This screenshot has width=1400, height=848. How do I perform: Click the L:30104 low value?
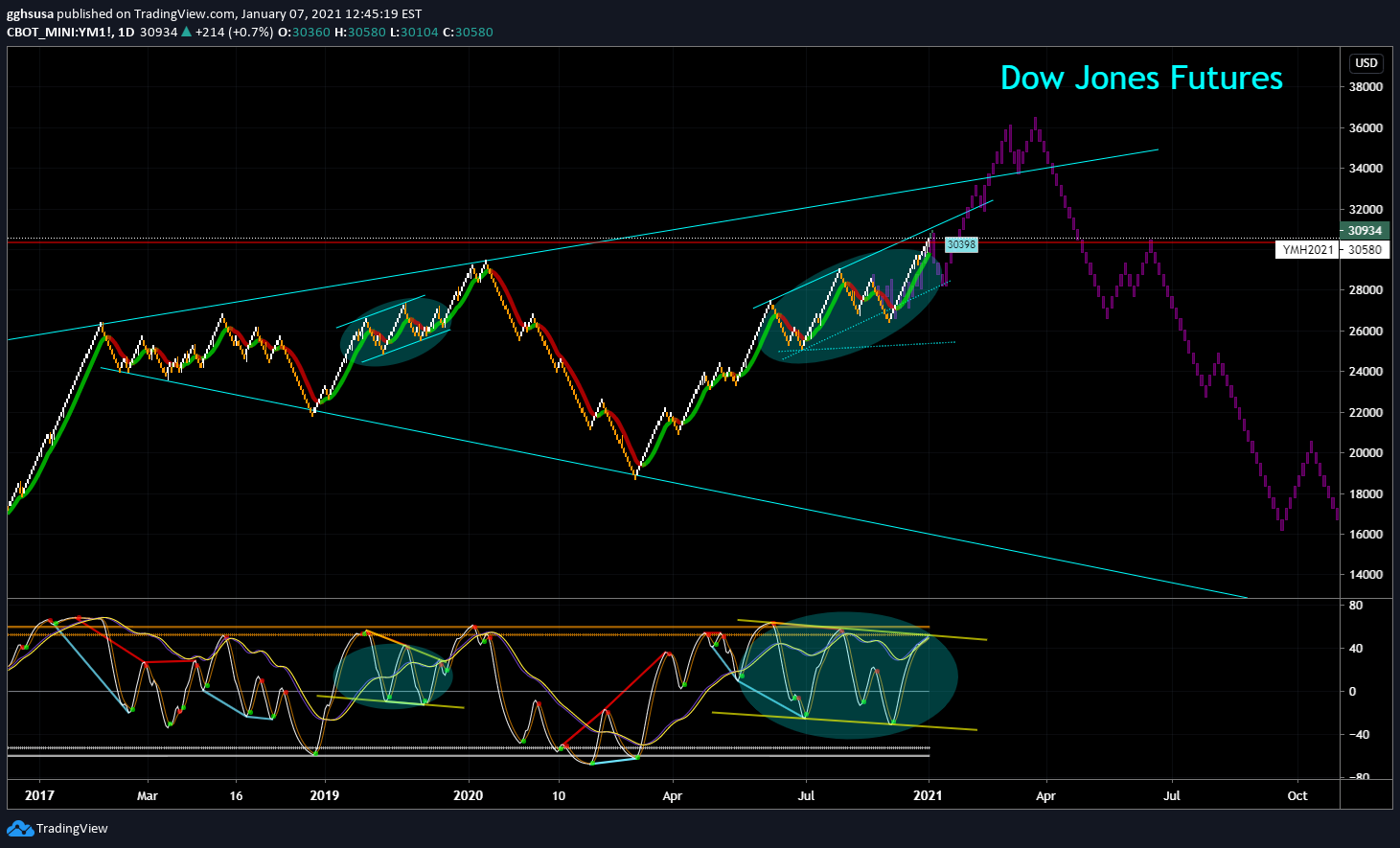pos(414,32)
